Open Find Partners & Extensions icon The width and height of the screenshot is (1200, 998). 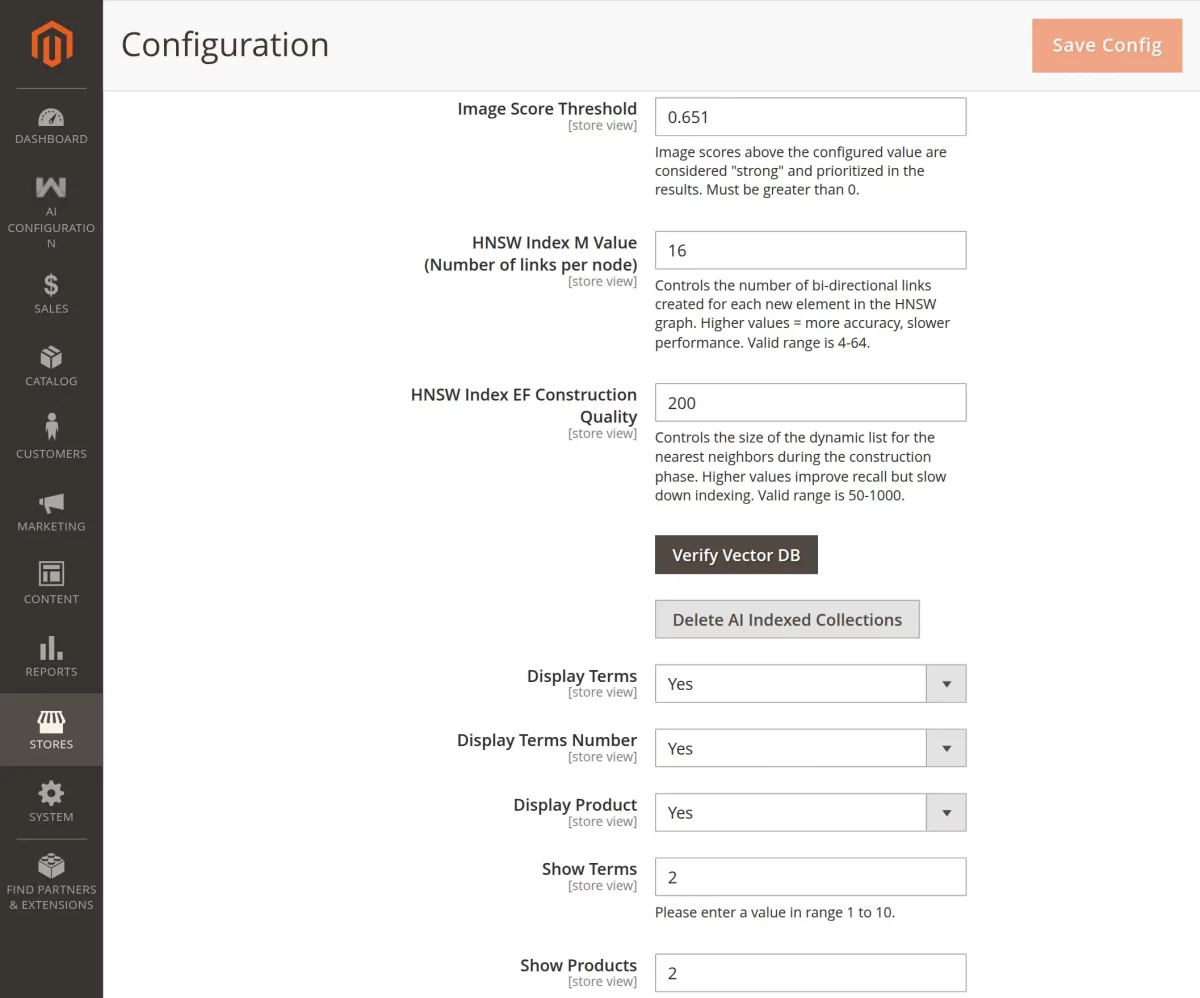pos(51,865)
